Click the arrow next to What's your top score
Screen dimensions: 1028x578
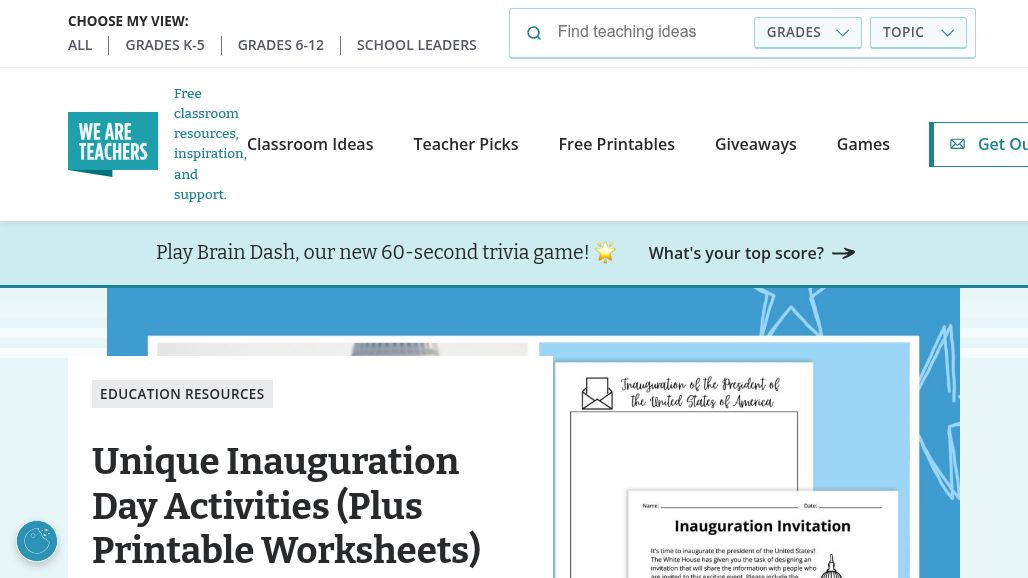click(x=843, y=253)
